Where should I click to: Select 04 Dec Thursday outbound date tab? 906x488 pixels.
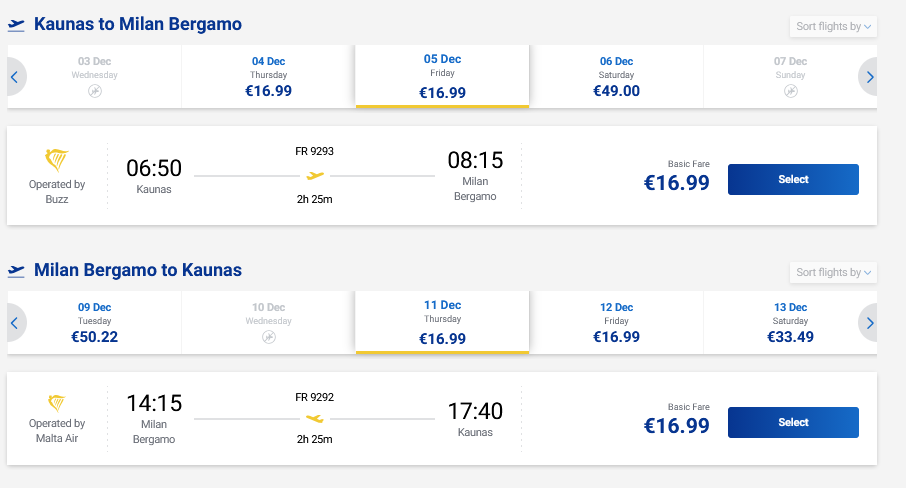269,76
